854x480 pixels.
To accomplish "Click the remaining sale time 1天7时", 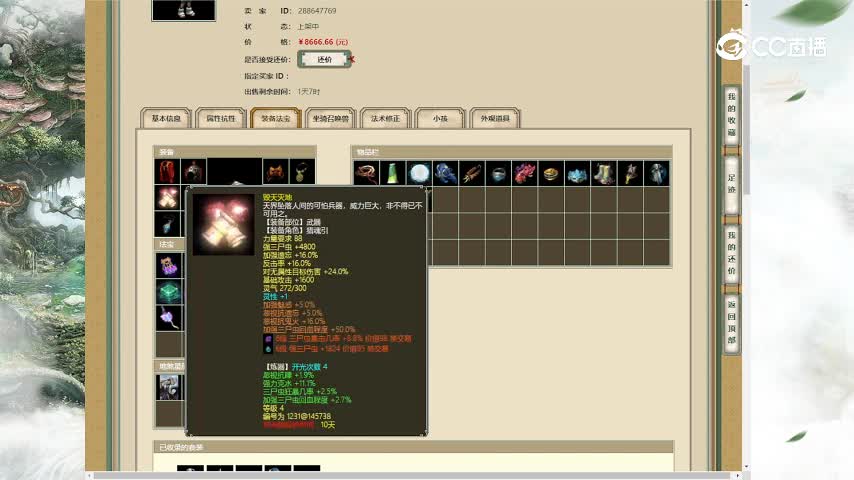I will 309,92.
